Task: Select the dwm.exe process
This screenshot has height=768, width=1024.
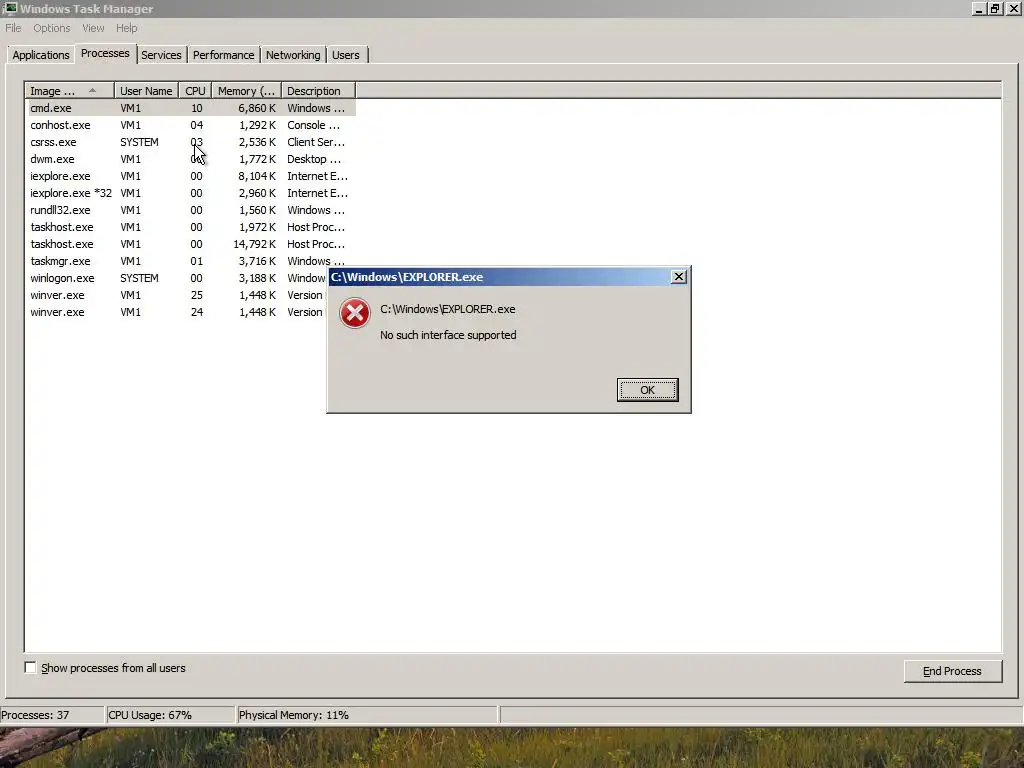Action: [191, 159]
